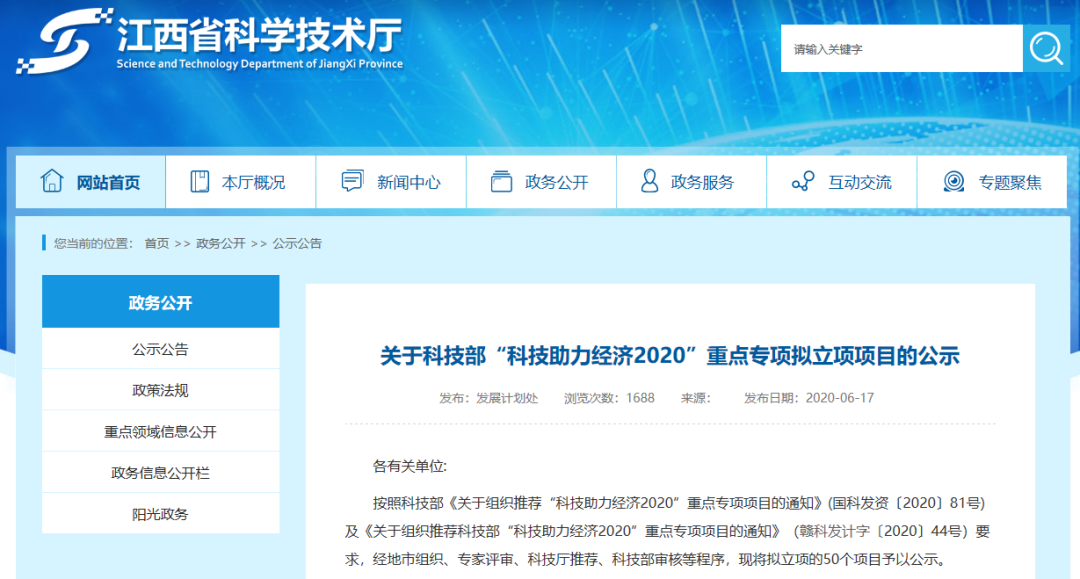Screen dimensions: 1080x579
Task: Click the document icon beside 本厅概况
Action: coord(200,181)
